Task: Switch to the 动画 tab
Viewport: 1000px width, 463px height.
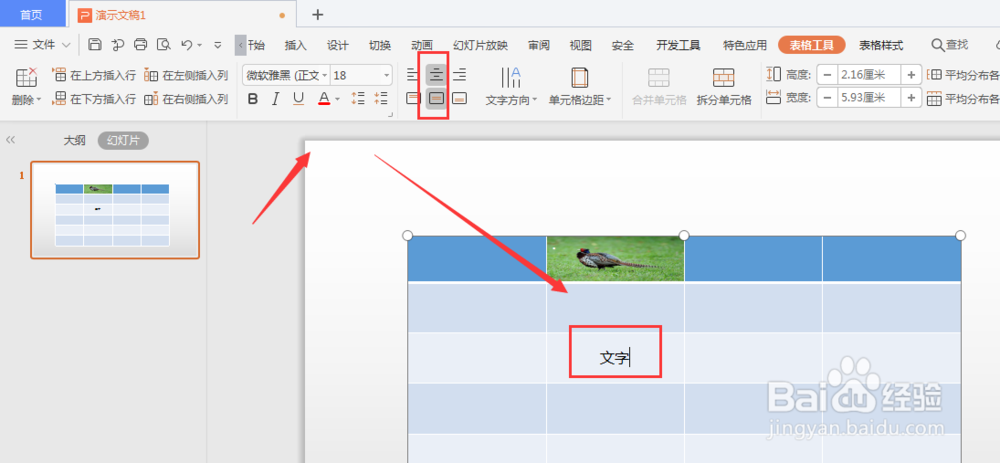Action: tap(422, 45)
